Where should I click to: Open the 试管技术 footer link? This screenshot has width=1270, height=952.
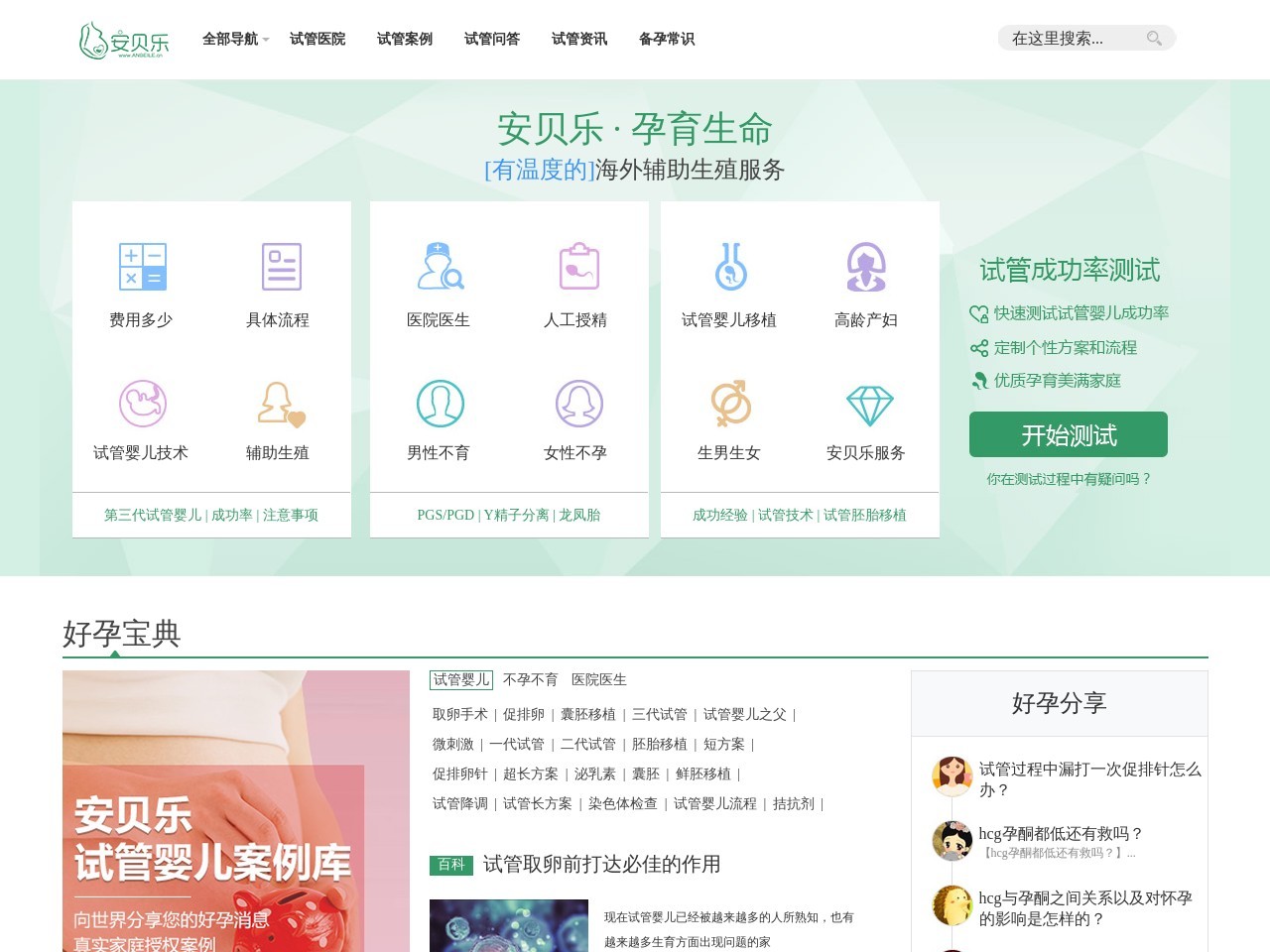[786, 515]
